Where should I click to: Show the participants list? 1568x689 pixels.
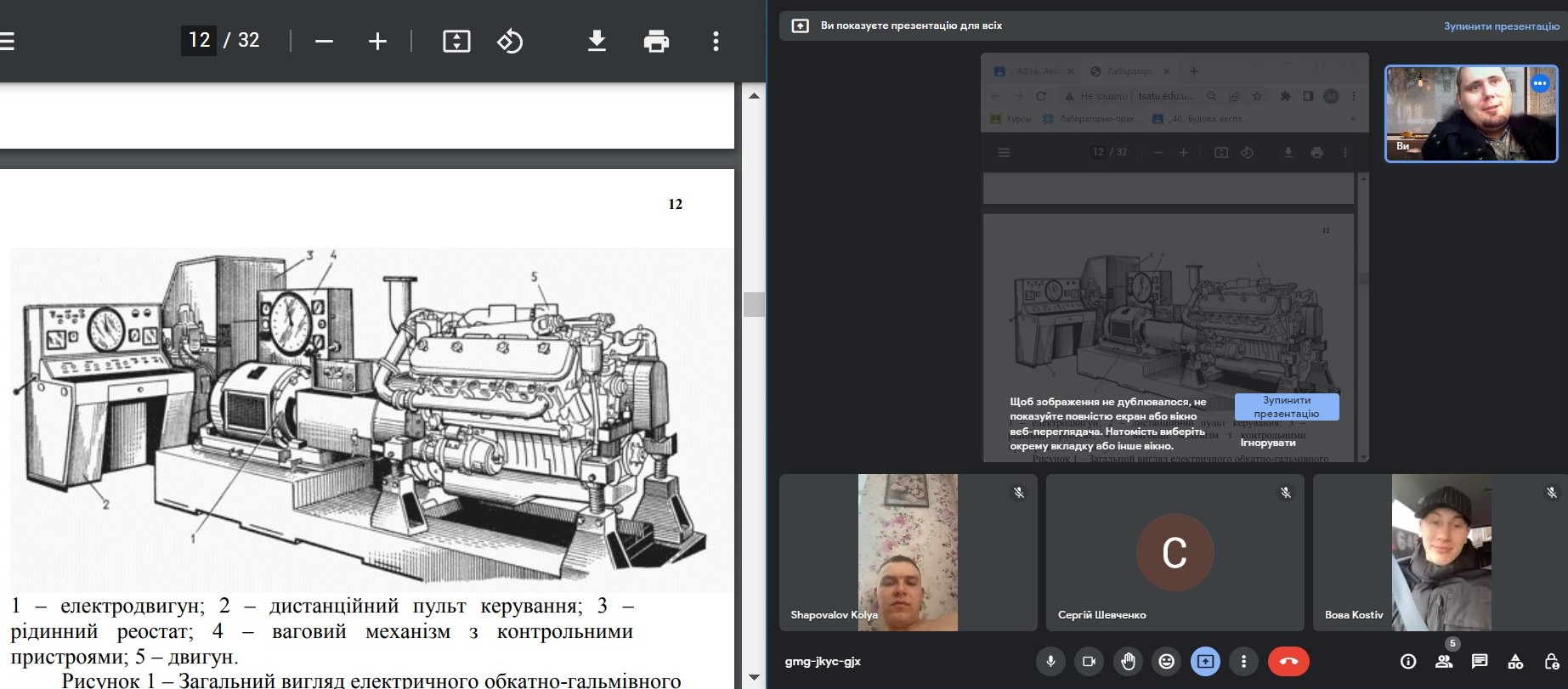click(x=1444, y=661)
